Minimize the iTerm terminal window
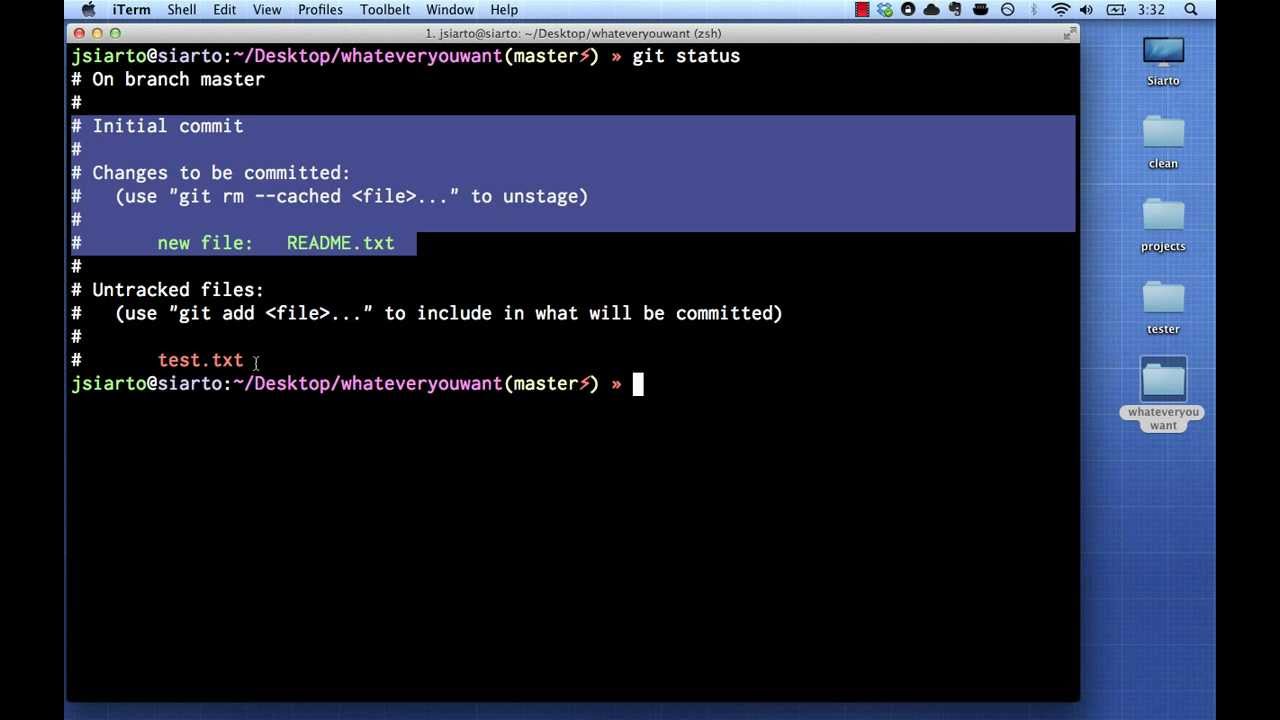Image resolution: width=1280 pixels, height=720 pixels. [x=97, y=34]
